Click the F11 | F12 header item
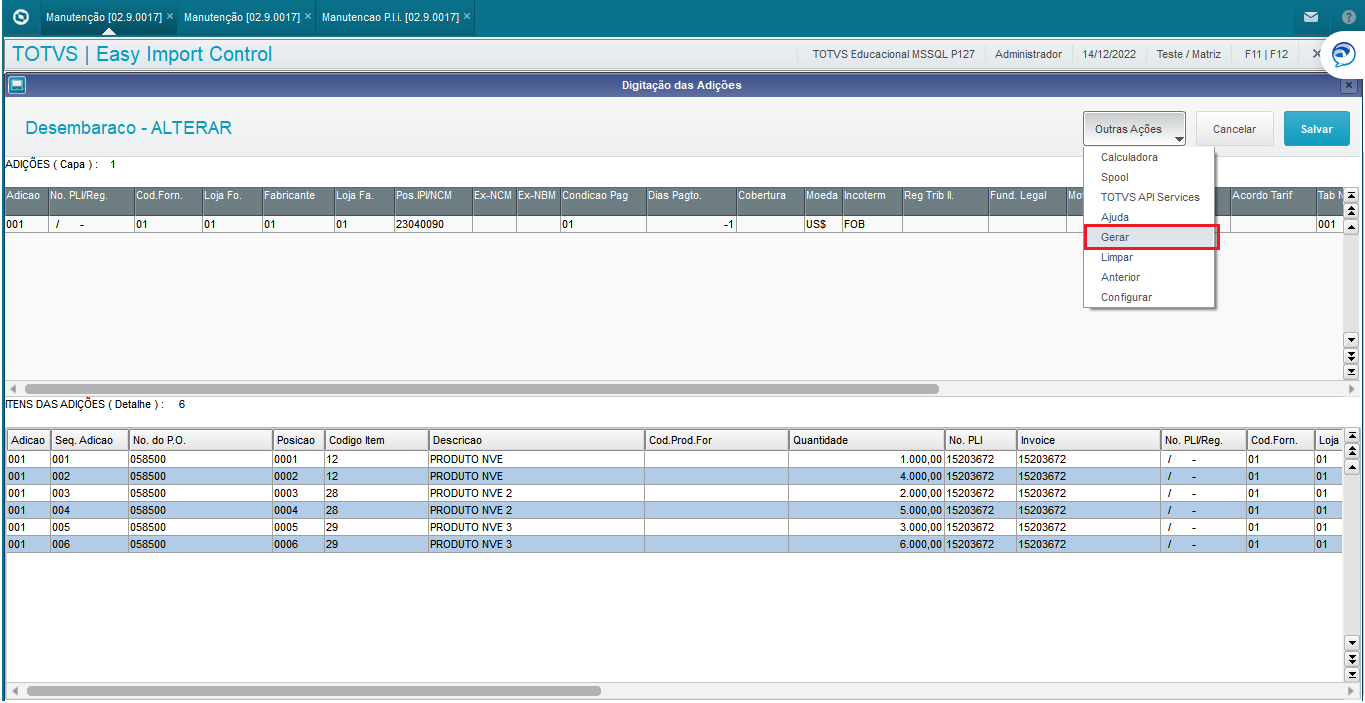The image size is (1365, 703). (1266, 54)
